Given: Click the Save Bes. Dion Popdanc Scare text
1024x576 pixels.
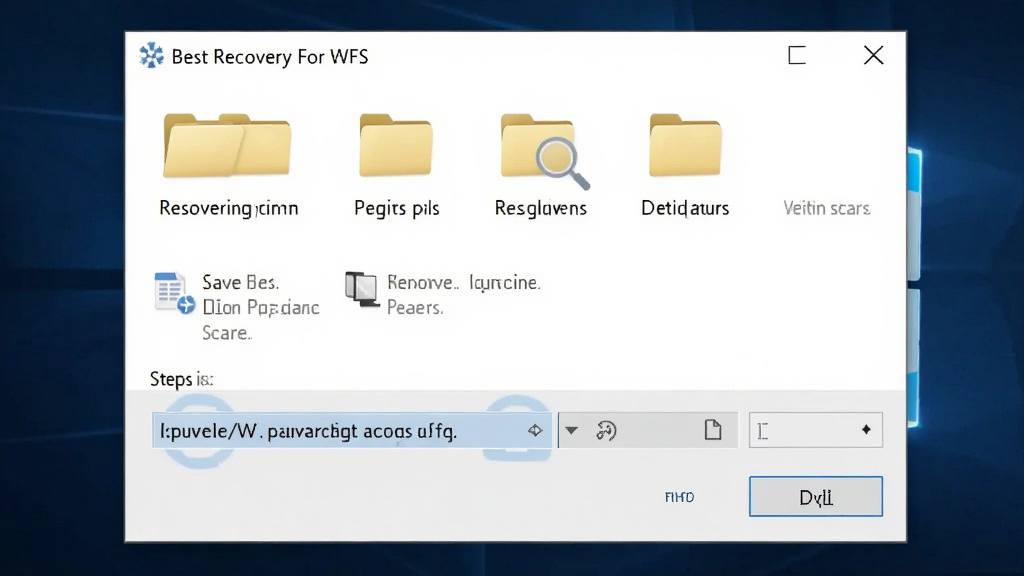Looking at the screenshot, I should 261,308.
